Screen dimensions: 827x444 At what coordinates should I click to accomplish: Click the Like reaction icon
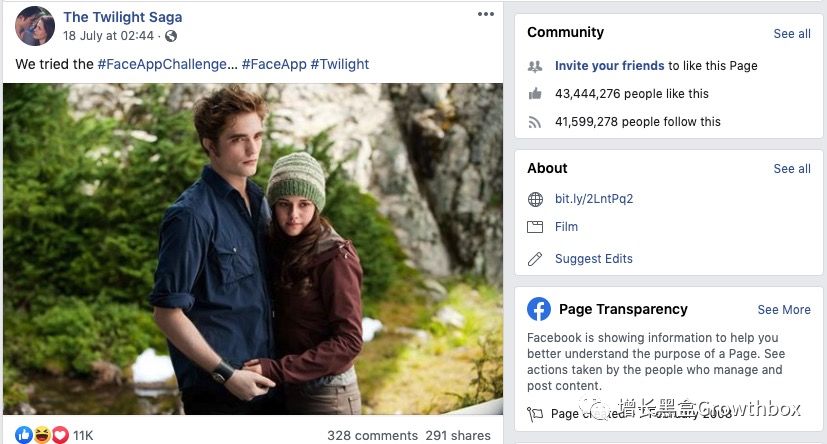click(24, 434)
